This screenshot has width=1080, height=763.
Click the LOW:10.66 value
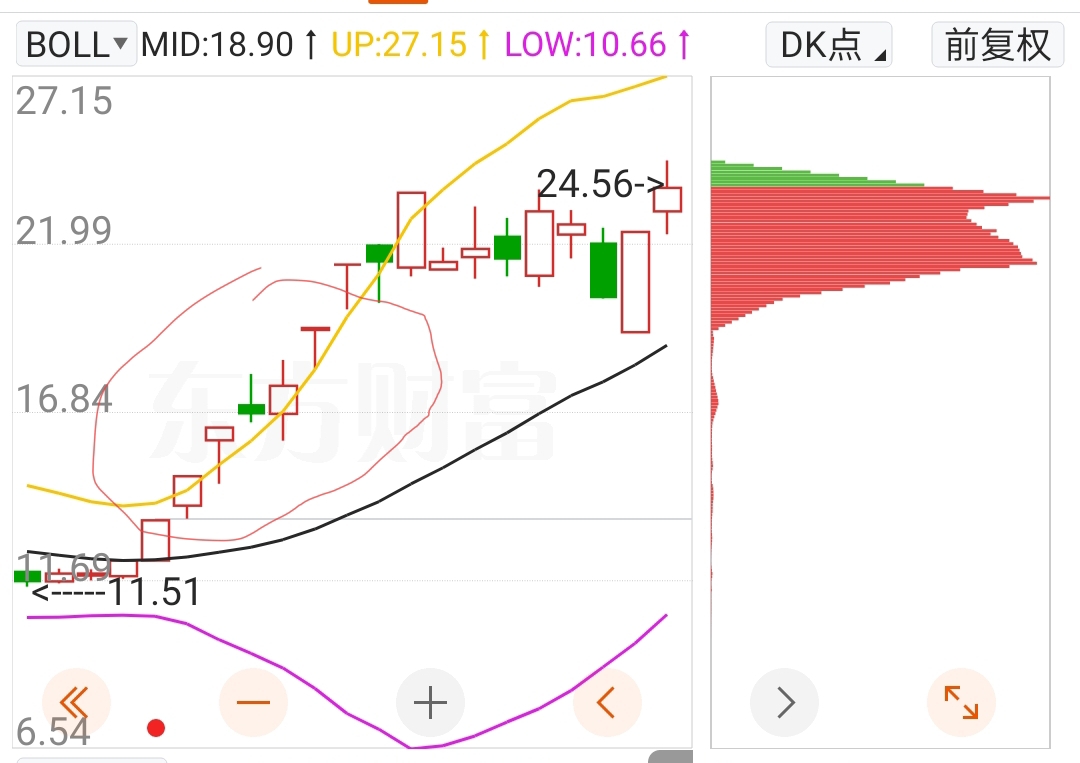(x=597, y=45)
